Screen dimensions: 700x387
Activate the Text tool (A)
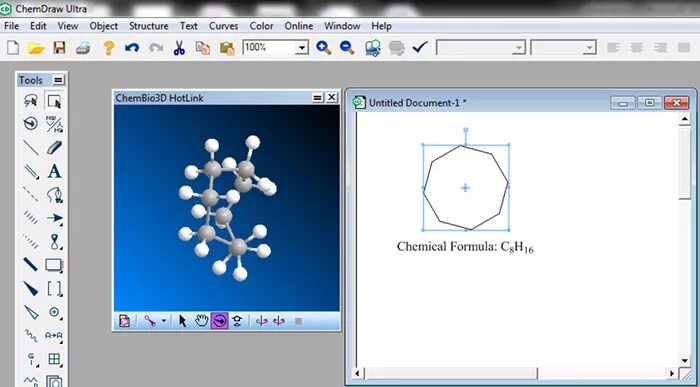pos(54,171)
